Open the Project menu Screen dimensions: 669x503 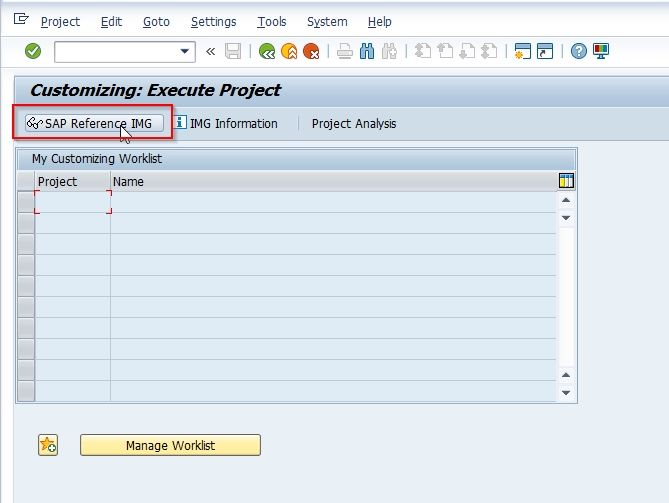coord(60,22)
